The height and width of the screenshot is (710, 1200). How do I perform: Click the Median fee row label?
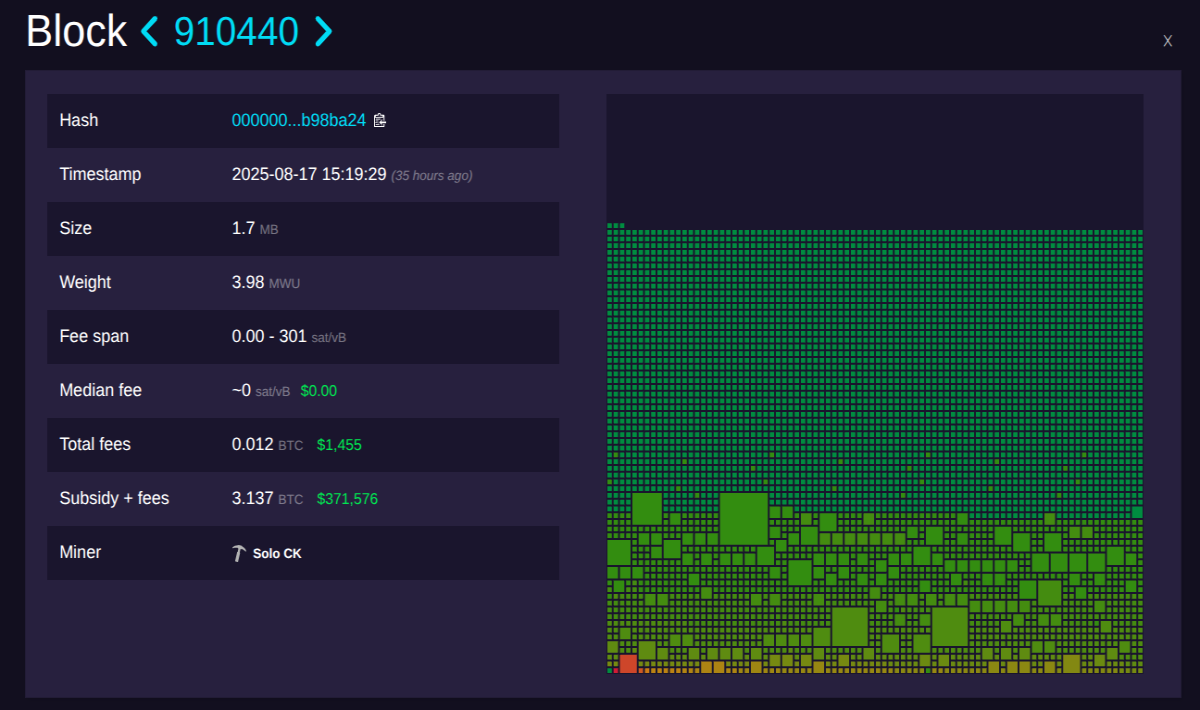[101, 390]
